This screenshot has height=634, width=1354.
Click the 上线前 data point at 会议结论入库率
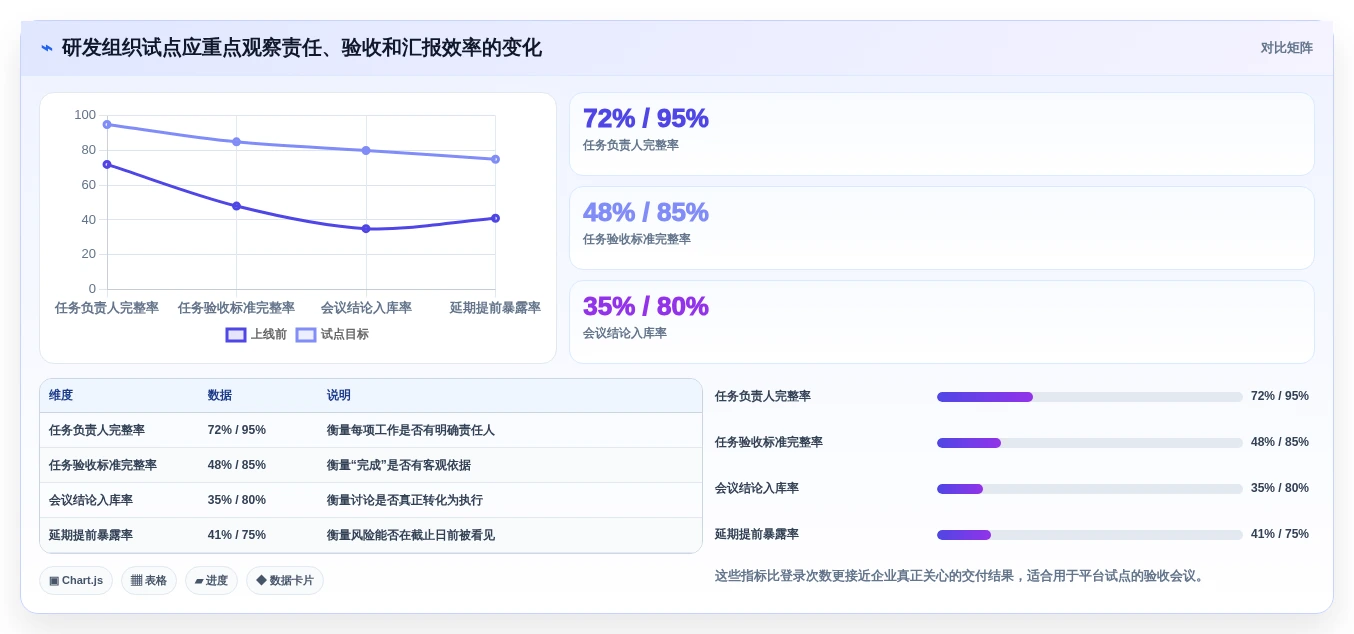point(366,229)
